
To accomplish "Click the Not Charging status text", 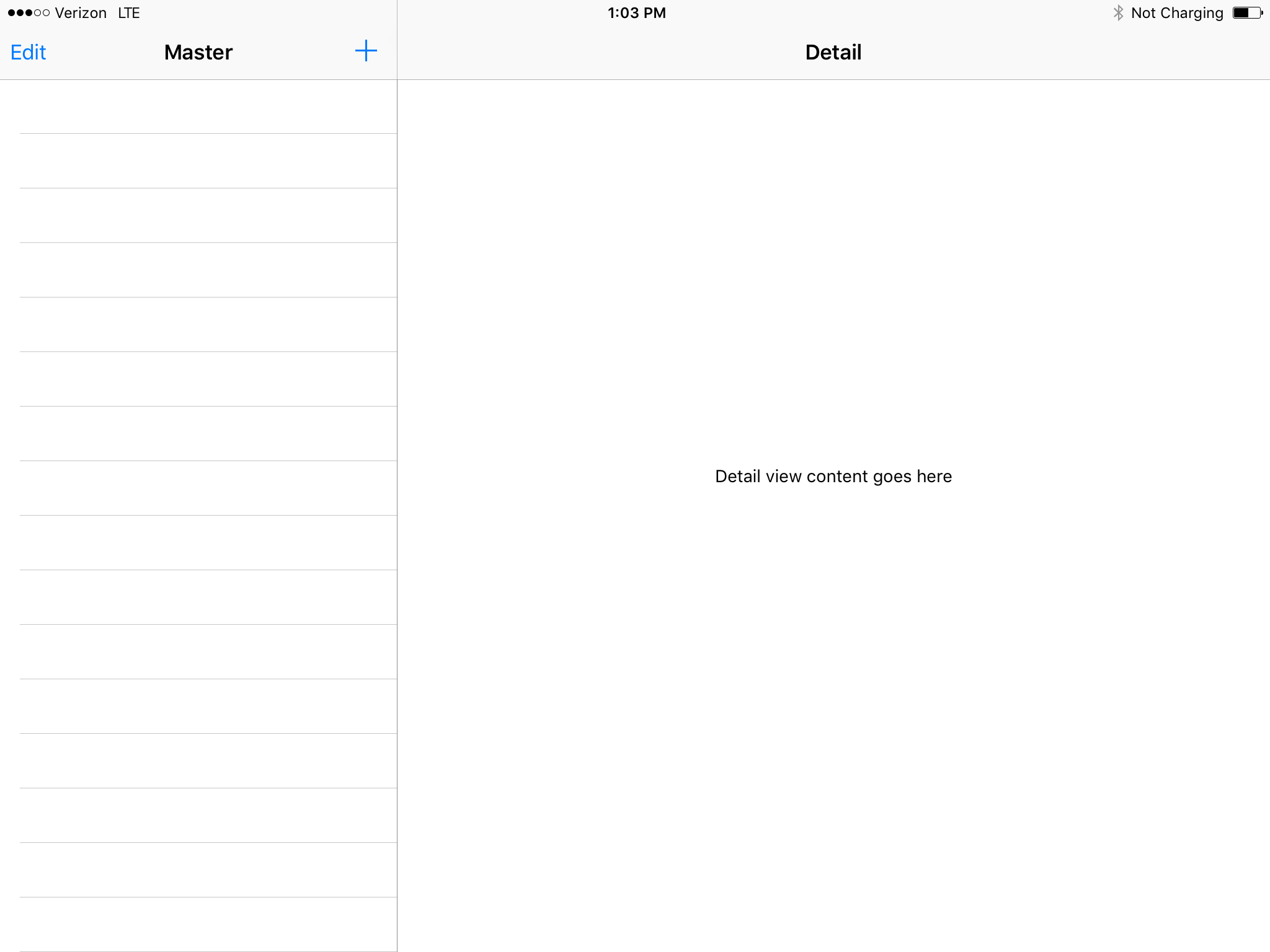I will pyautogui.click(x=1176, y=13).
